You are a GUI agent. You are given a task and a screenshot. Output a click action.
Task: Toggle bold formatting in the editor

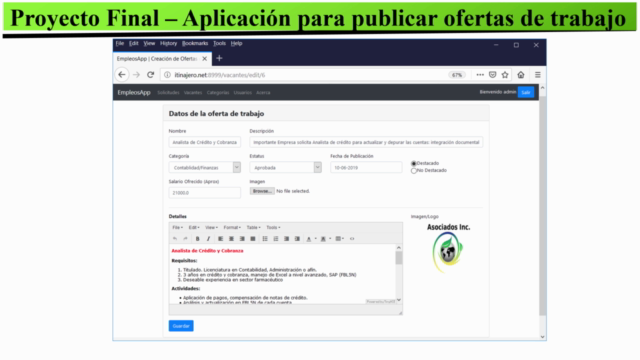click(198, 239)
